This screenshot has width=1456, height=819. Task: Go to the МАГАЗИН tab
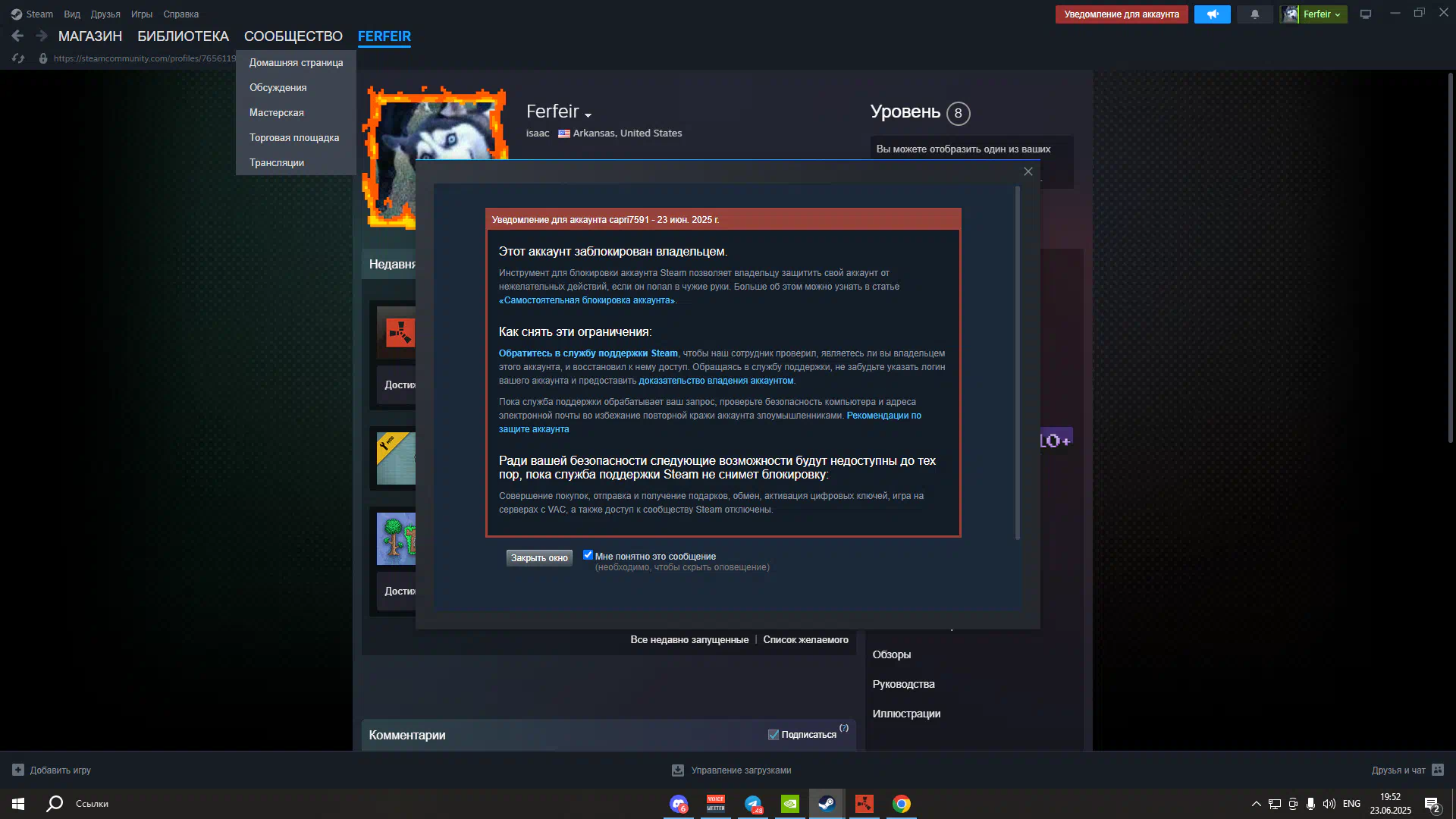(x=90, y=36)
